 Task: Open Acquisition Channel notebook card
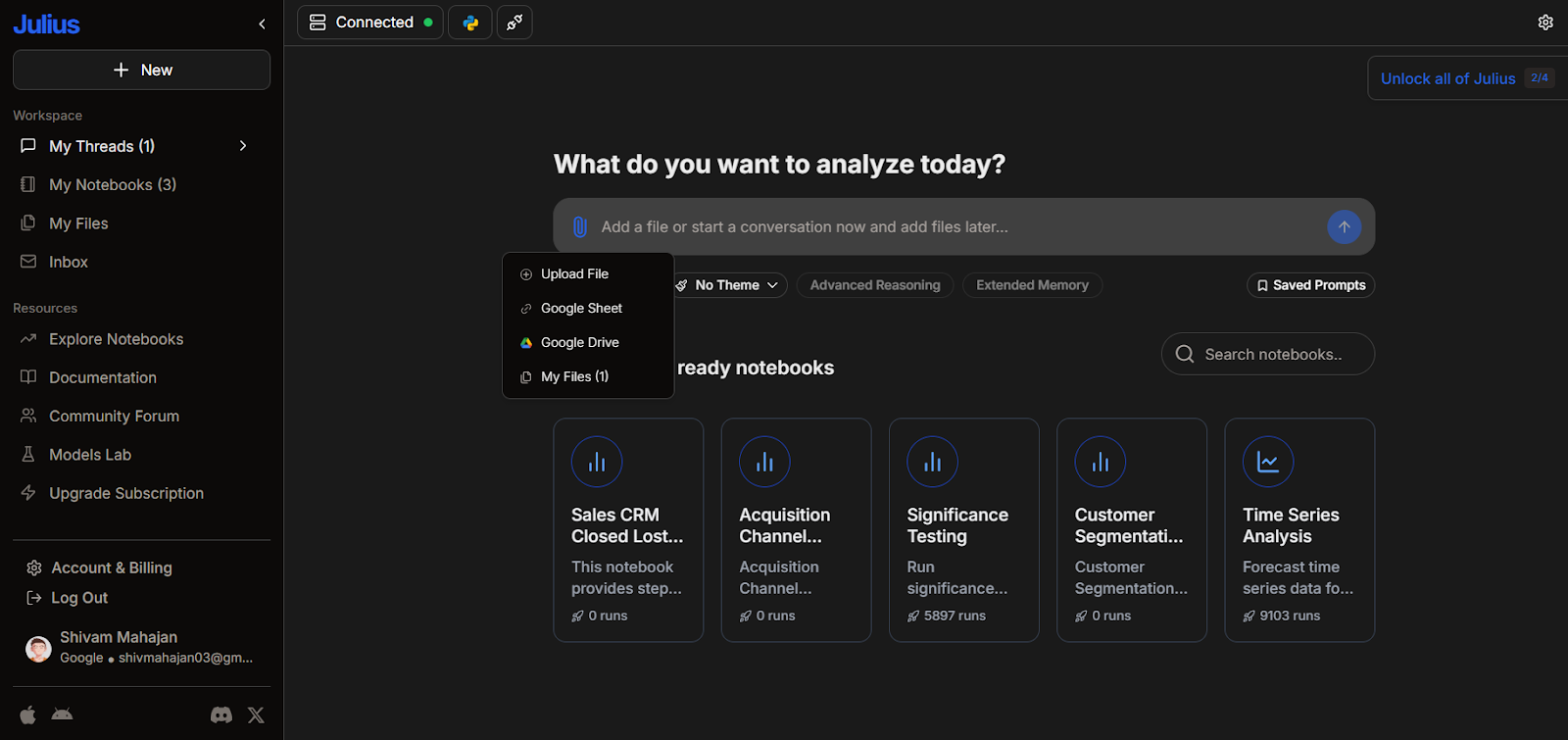[x=796, y=530]
